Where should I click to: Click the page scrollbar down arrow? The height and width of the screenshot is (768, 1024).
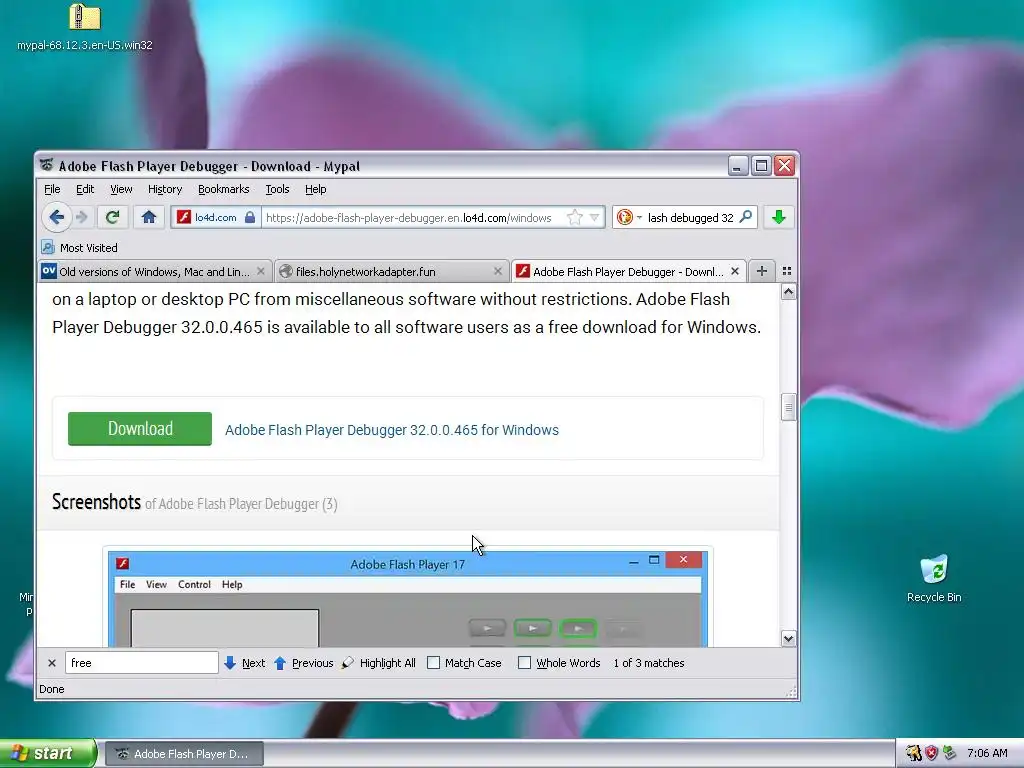[x=788, y=638]
